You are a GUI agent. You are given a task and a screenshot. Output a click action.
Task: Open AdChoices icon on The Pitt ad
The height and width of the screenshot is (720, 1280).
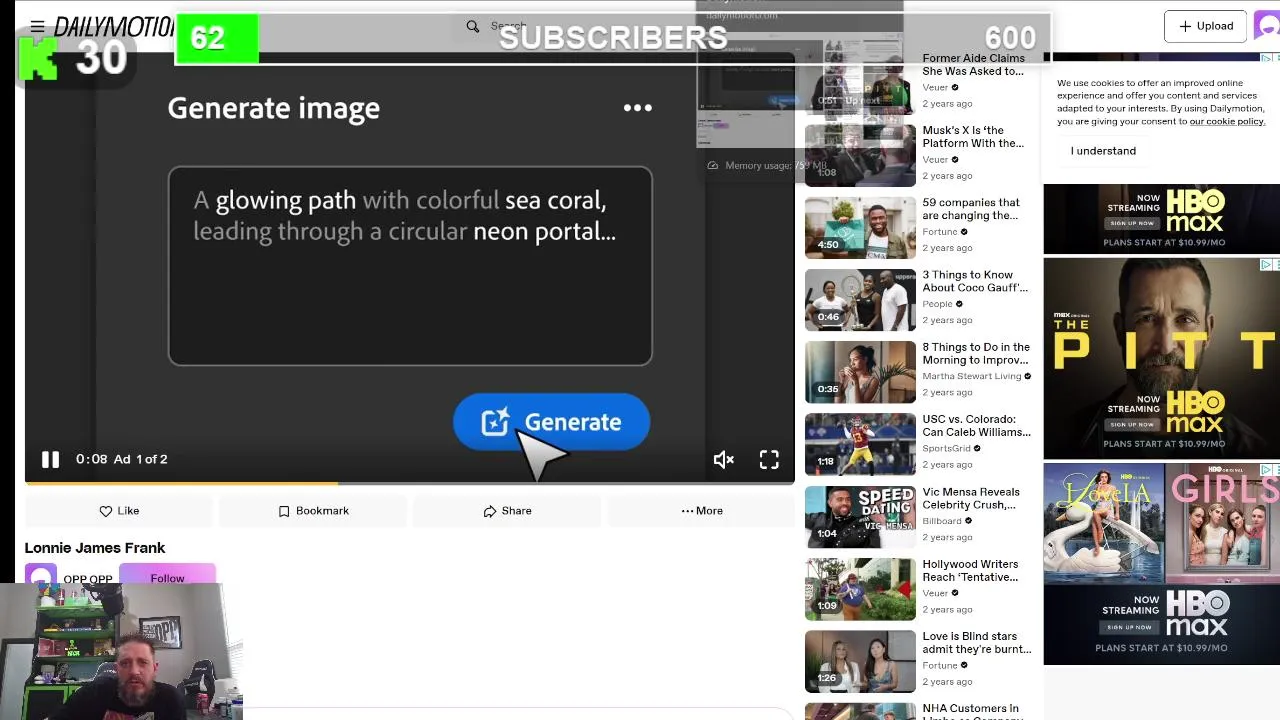pos(1266,265)
